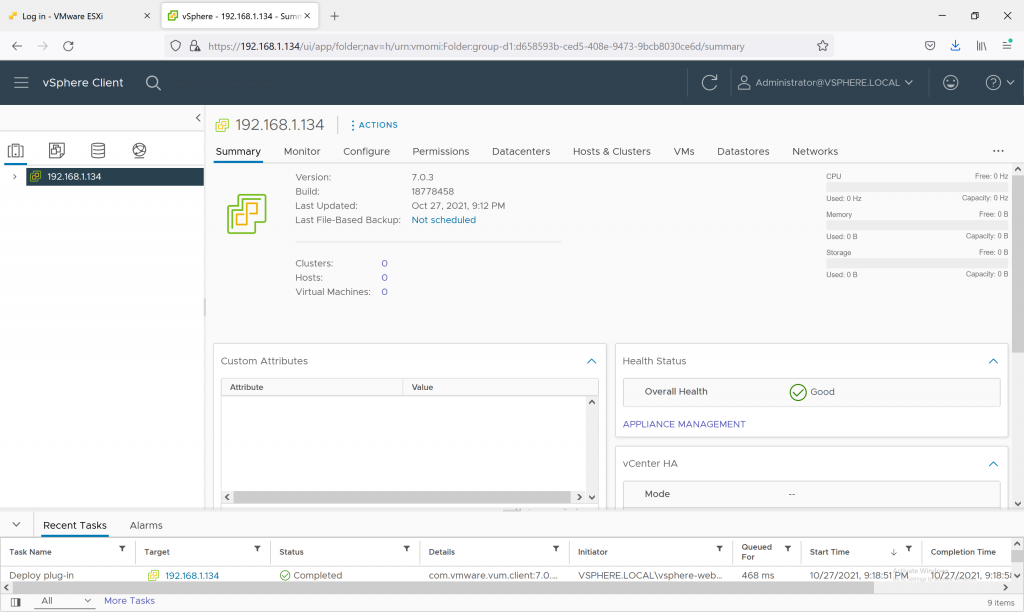Click the Recent Tasks horizontal scrollbar
Screen dimensions: 1024x612
[442, 588]
